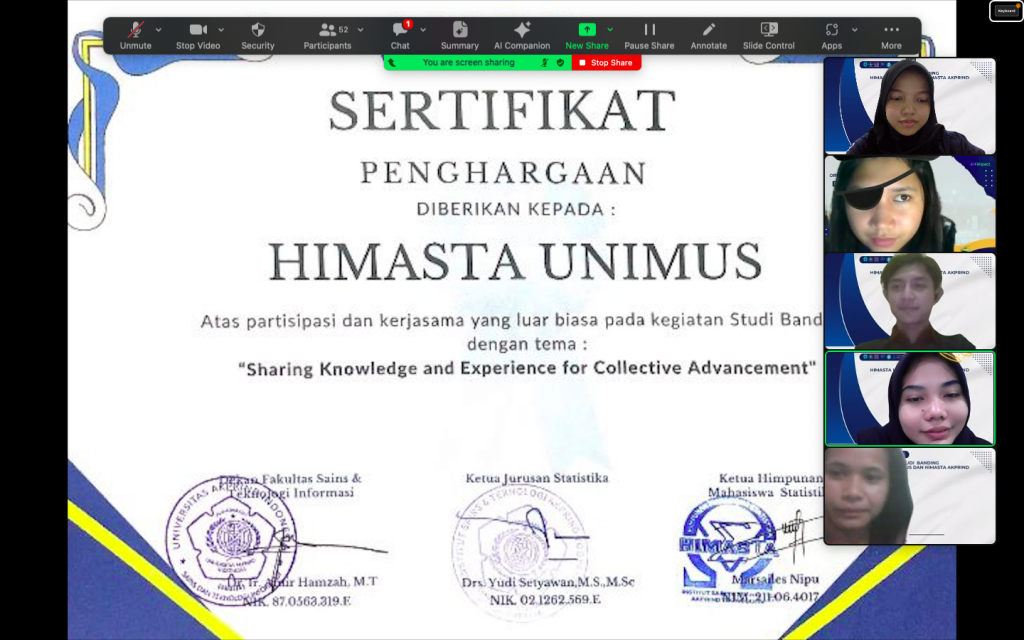The image size is (1024, 640).
Task: Click the name 'Drs. Yudi Setyawan,M.S.,M.Sc'
Action: (548, 582)
